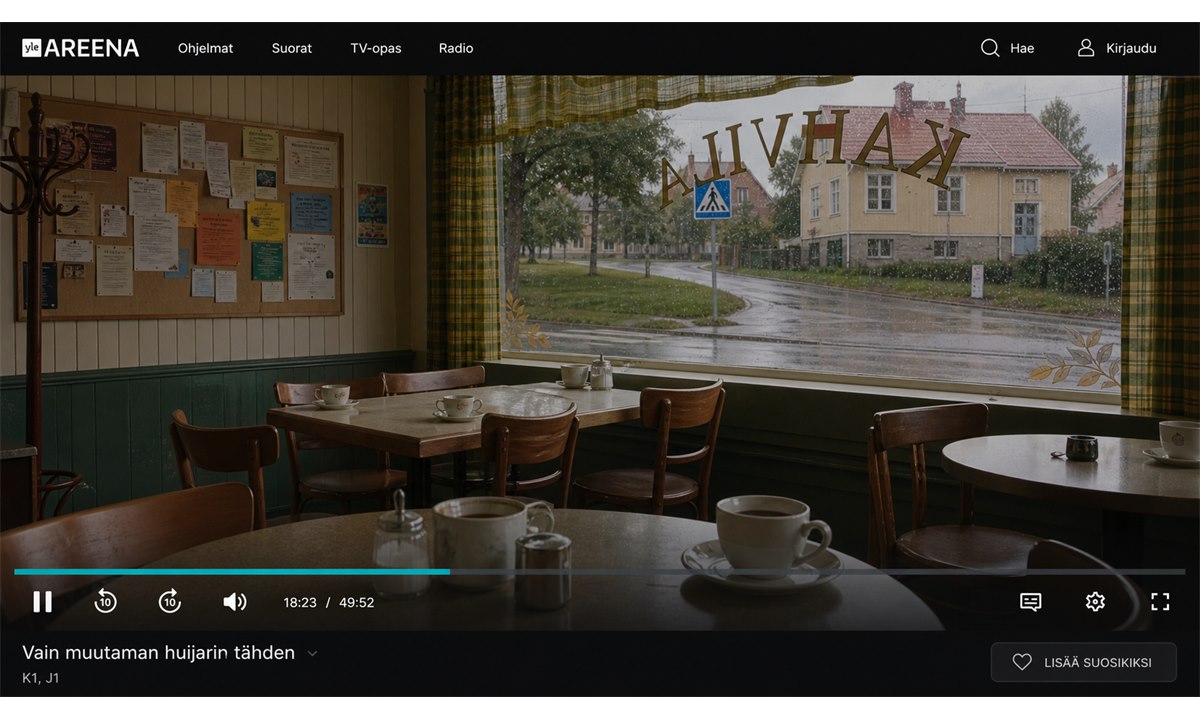
Task: Click the 18:23 elapsed time display
Action: [x=300, y=602]
